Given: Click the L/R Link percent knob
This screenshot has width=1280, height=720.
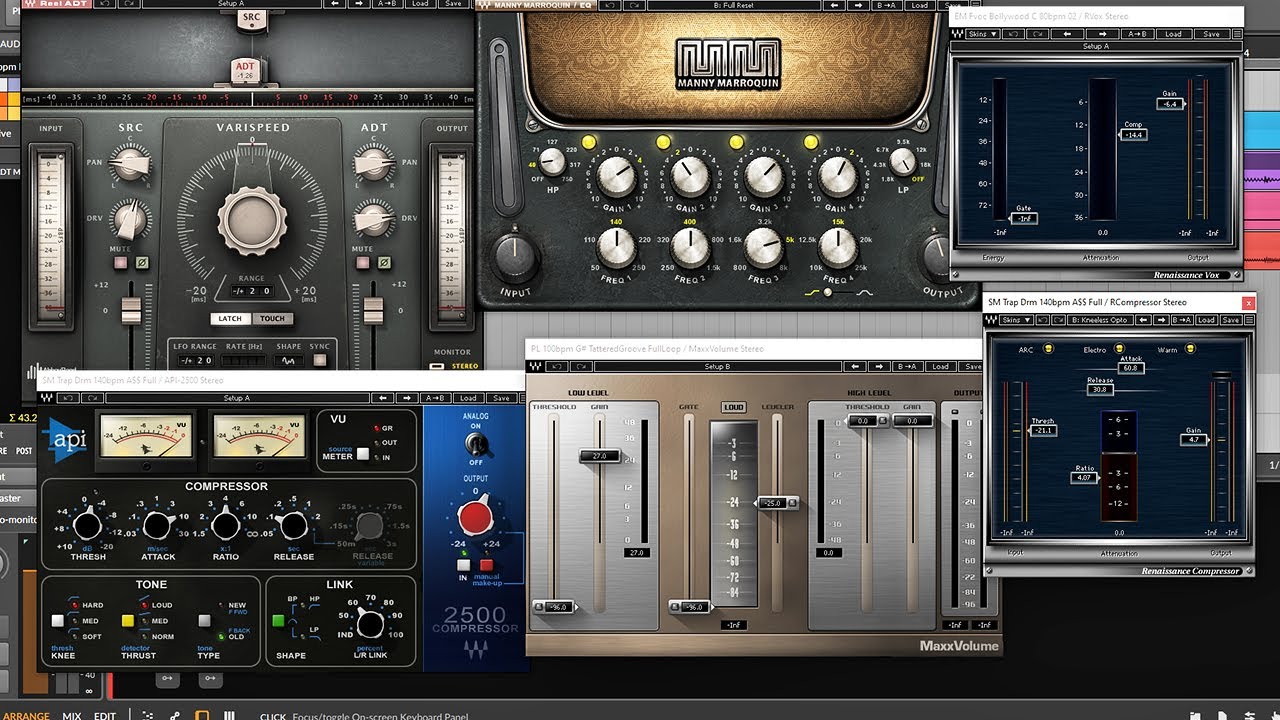Looking at the screenshot, I should [x=370, y=625].
